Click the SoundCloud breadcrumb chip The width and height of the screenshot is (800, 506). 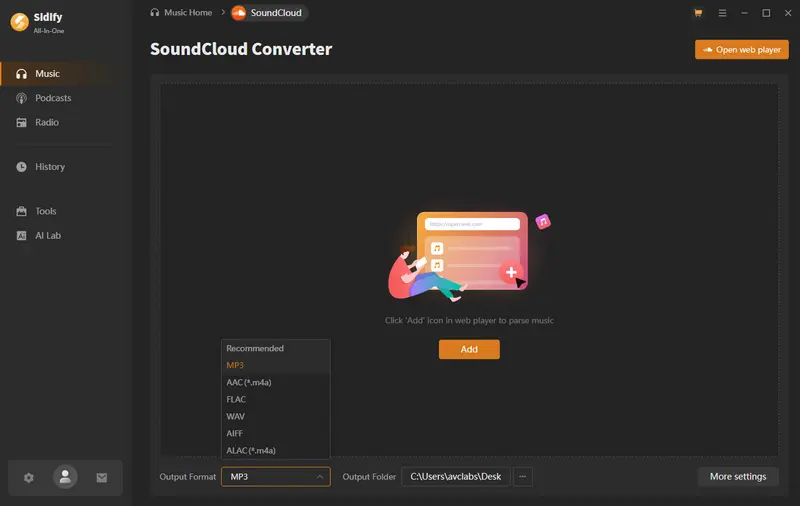(x=268, y=13)
